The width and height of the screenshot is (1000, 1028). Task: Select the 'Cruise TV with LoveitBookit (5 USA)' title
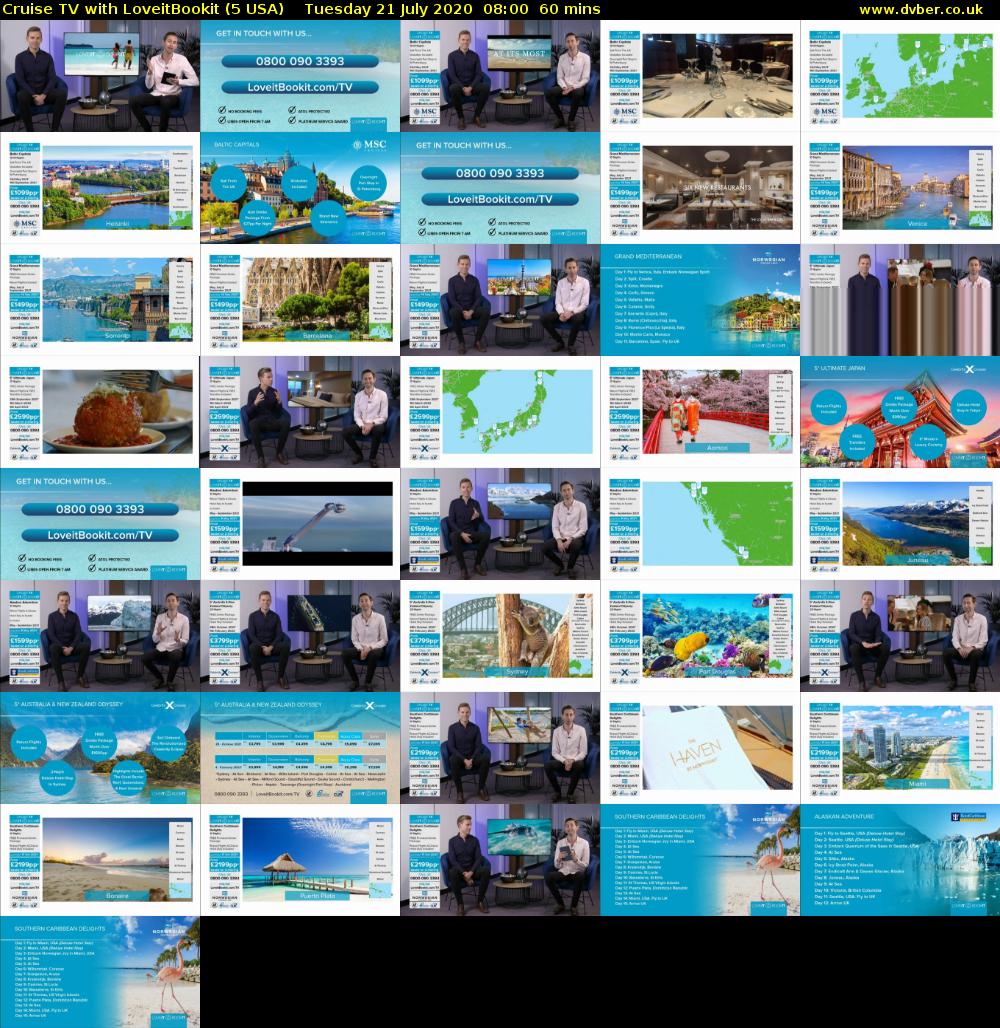(143, 9)
